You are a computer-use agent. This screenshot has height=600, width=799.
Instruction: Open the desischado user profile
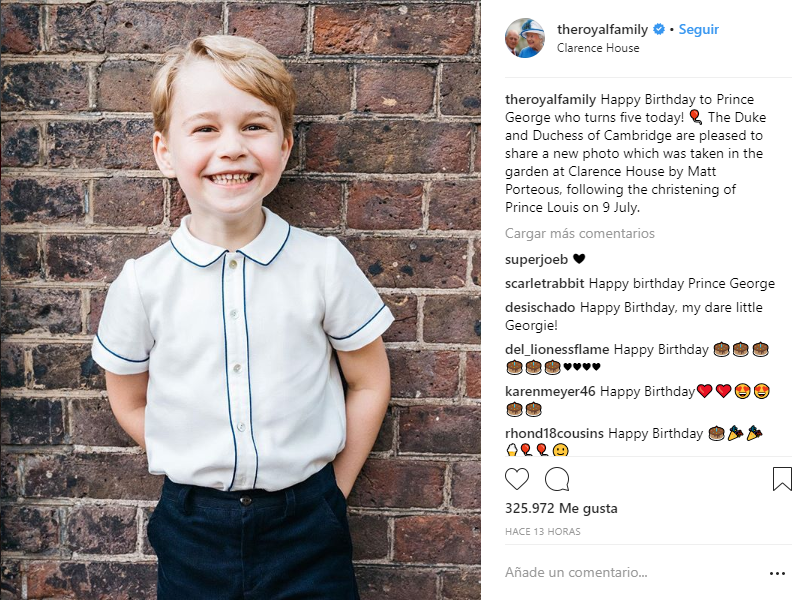[x=540, y=308]
